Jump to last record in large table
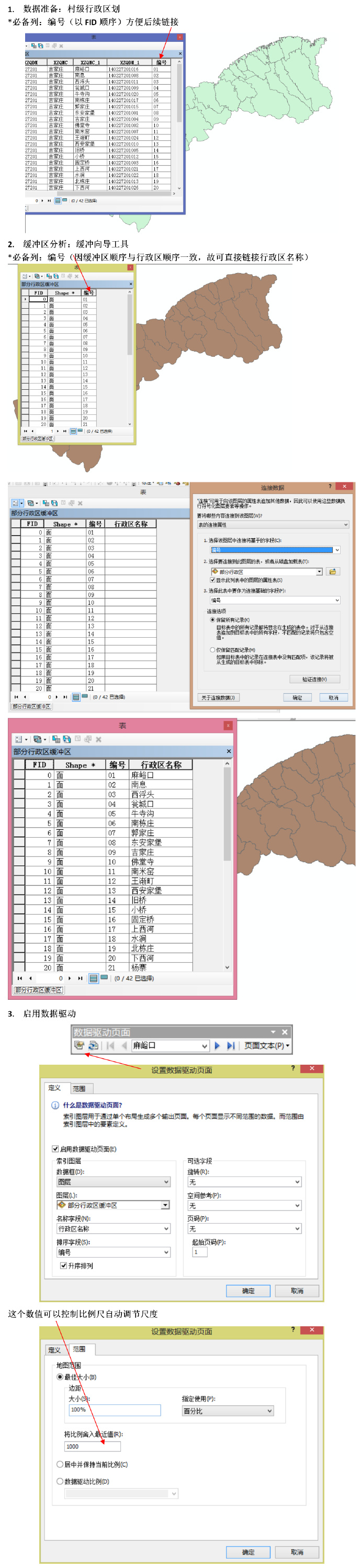This screenshot has height=1568, width=361. (80, 978)
